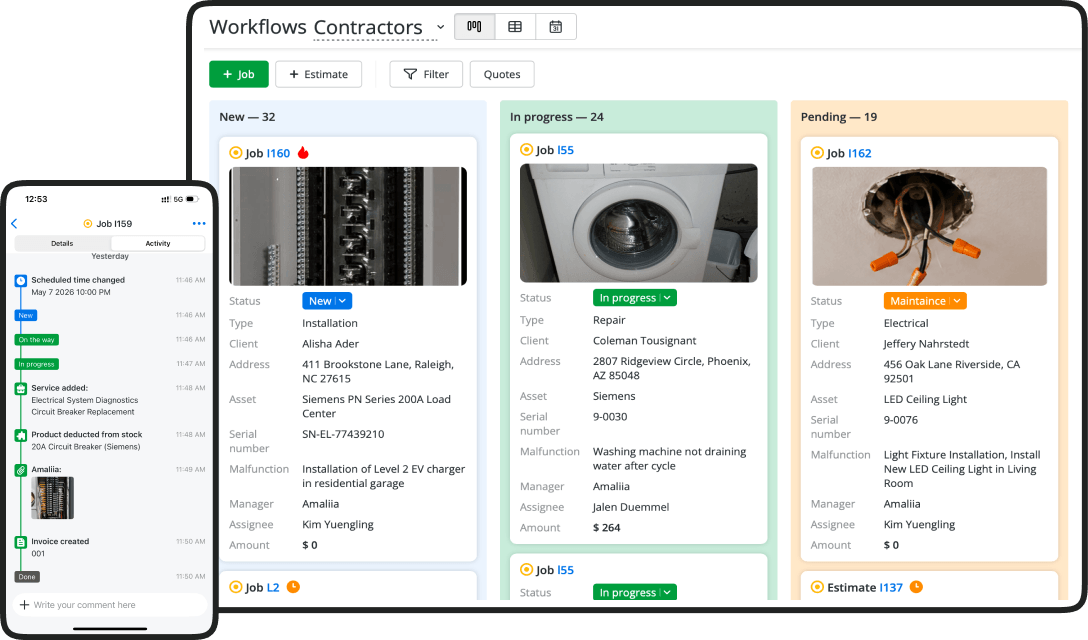
Task: Click client name Coleman Tousignant
Action: [645, 341]
